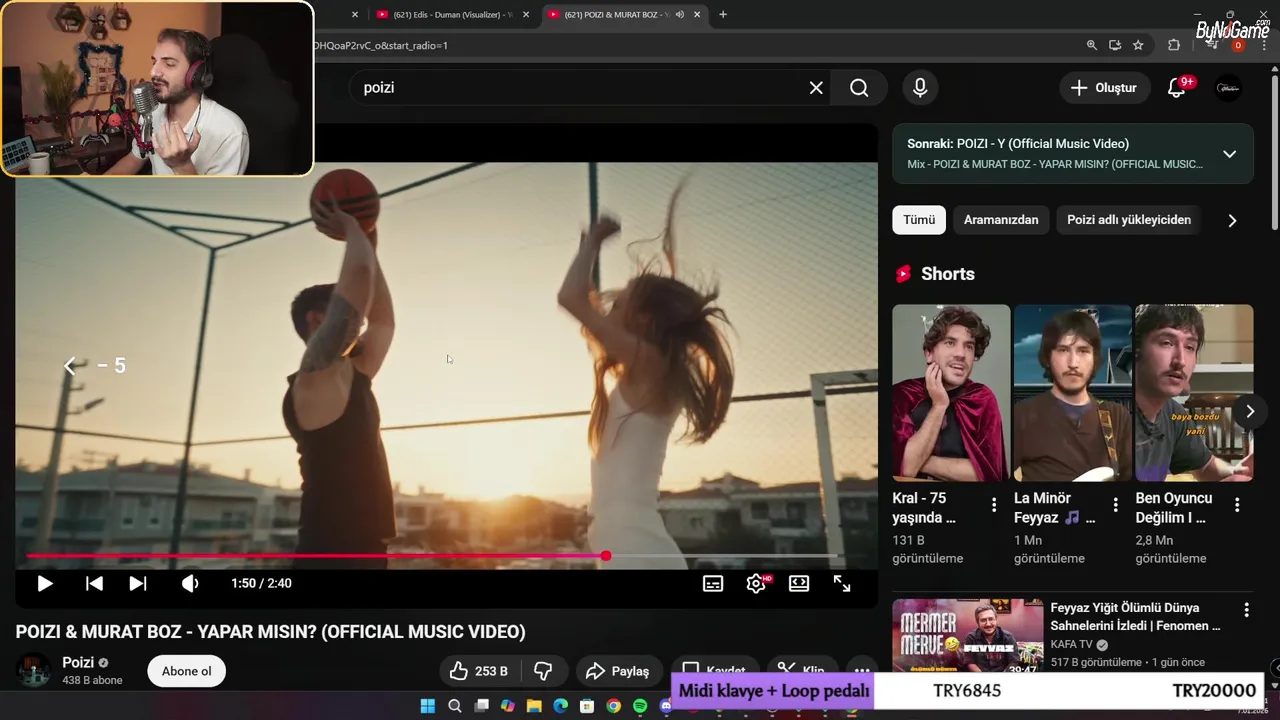Share the video with Paylaş
Image resolution: width=1280 pixels, height=720 pixels.
pos(618,671)
